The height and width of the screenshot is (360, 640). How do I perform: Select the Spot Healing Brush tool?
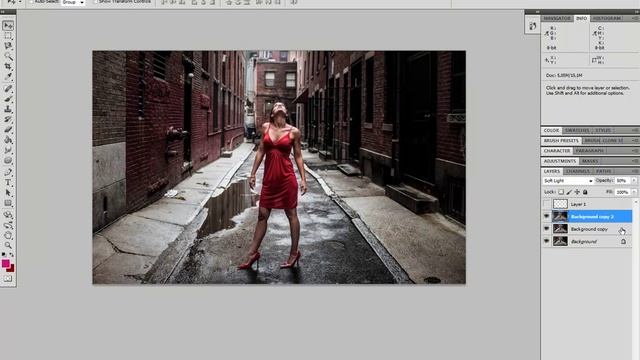tap(8, 89)
